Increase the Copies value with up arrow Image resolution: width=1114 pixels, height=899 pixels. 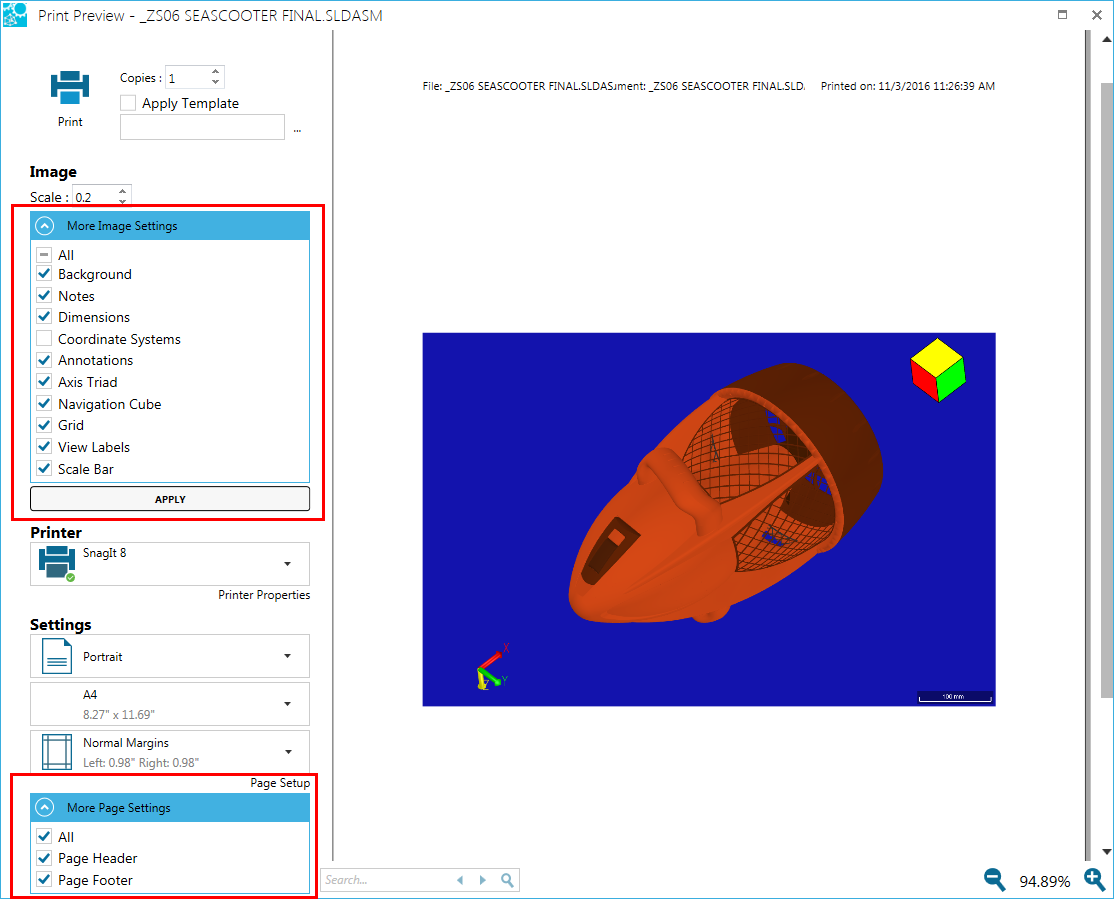216,73
